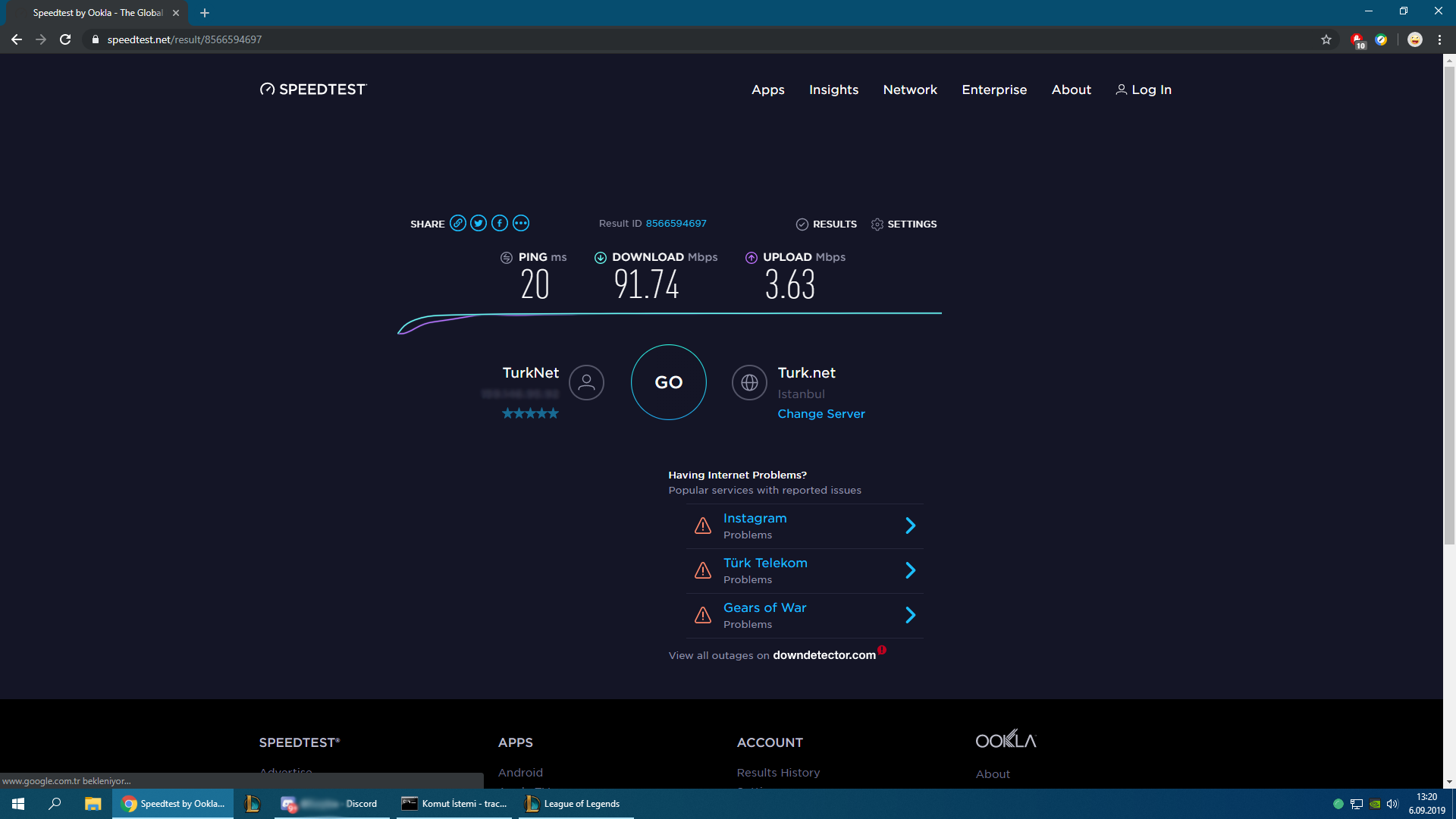Visit downdetector.com link

[824, 655]
